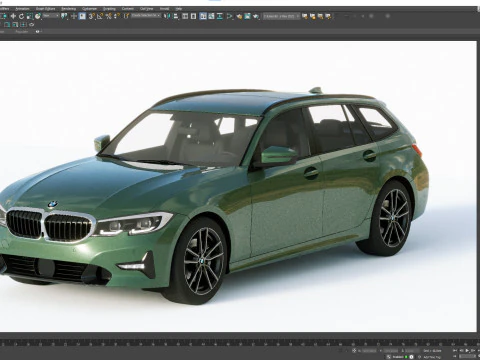Image resolution: width=480 pixels, height=360 pixels.
Task: Click the coordinate transform type-in mode icon
Action: pos(354,351)
